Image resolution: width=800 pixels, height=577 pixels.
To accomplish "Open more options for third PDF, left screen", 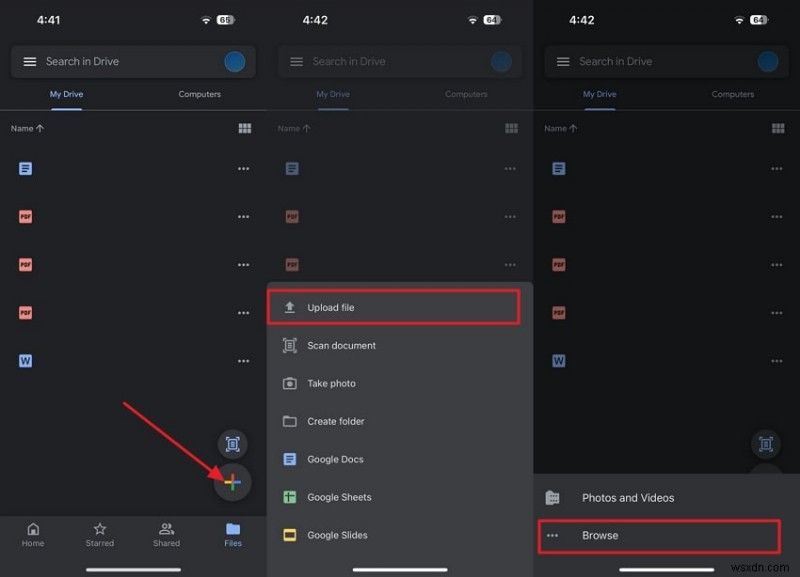I will point(243,312).
